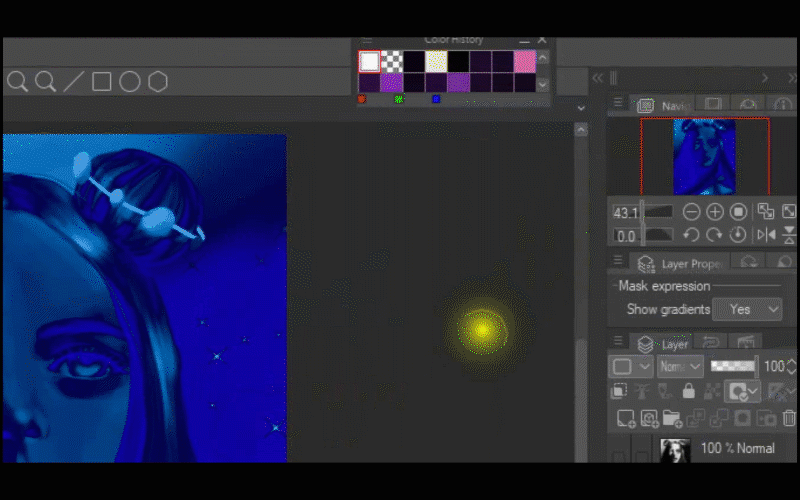Toggle clip to layer below icon
800x500 pixels.
point(620,392)
